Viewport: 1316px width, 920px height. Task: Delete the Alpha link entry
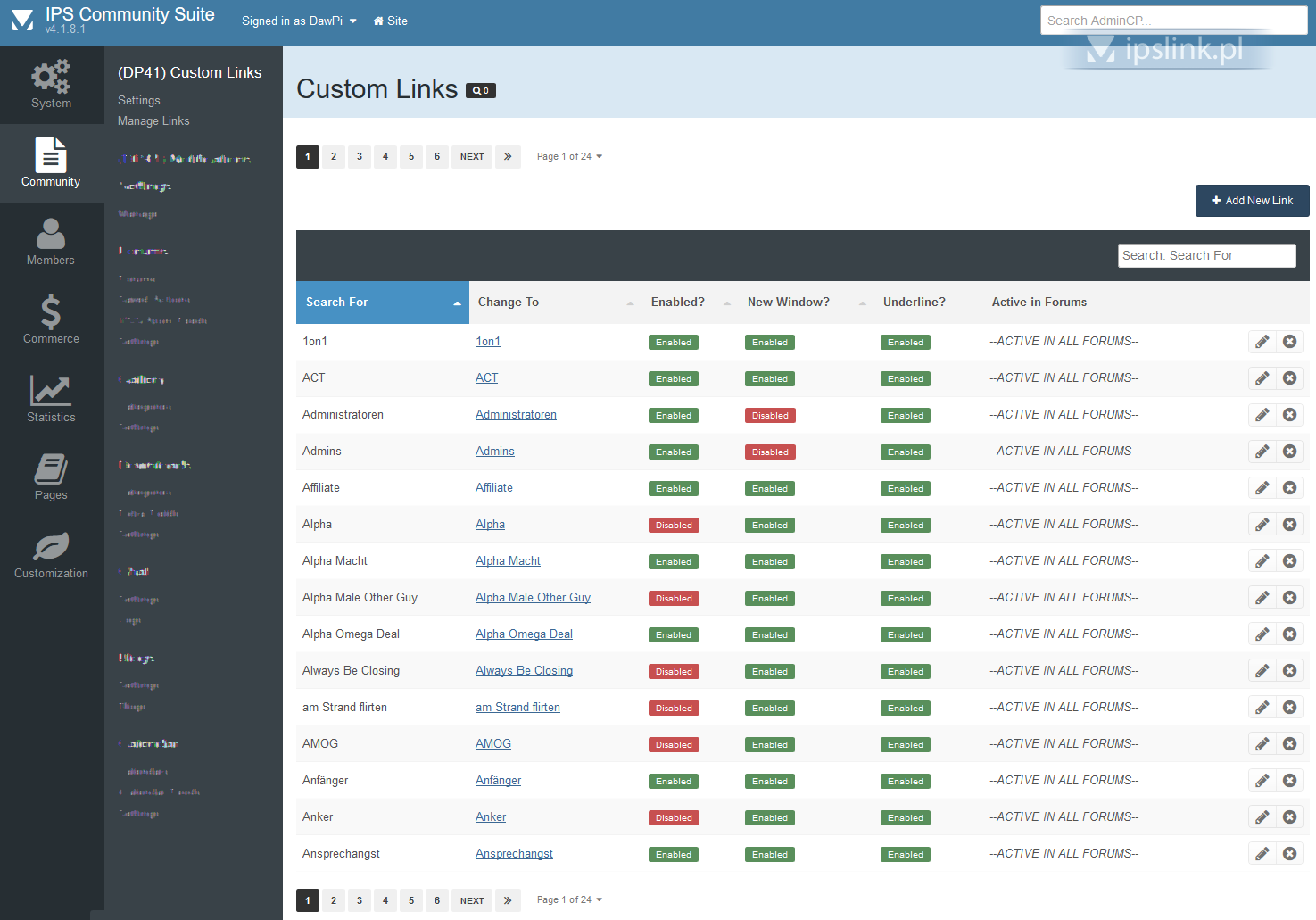tap(1290, 525)
